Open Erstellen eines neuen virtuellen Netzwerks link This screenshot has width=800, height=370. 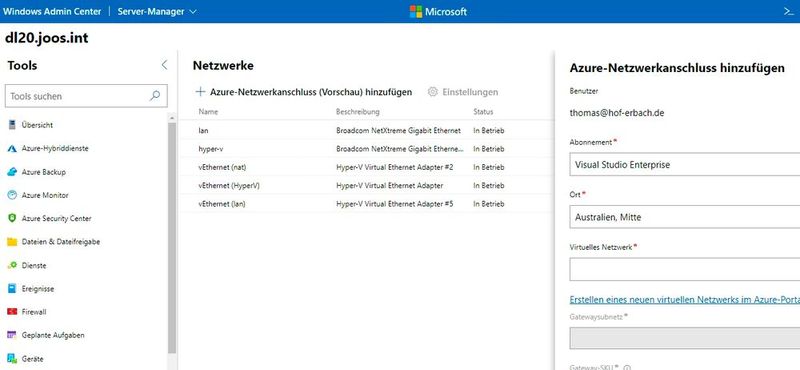685,300
